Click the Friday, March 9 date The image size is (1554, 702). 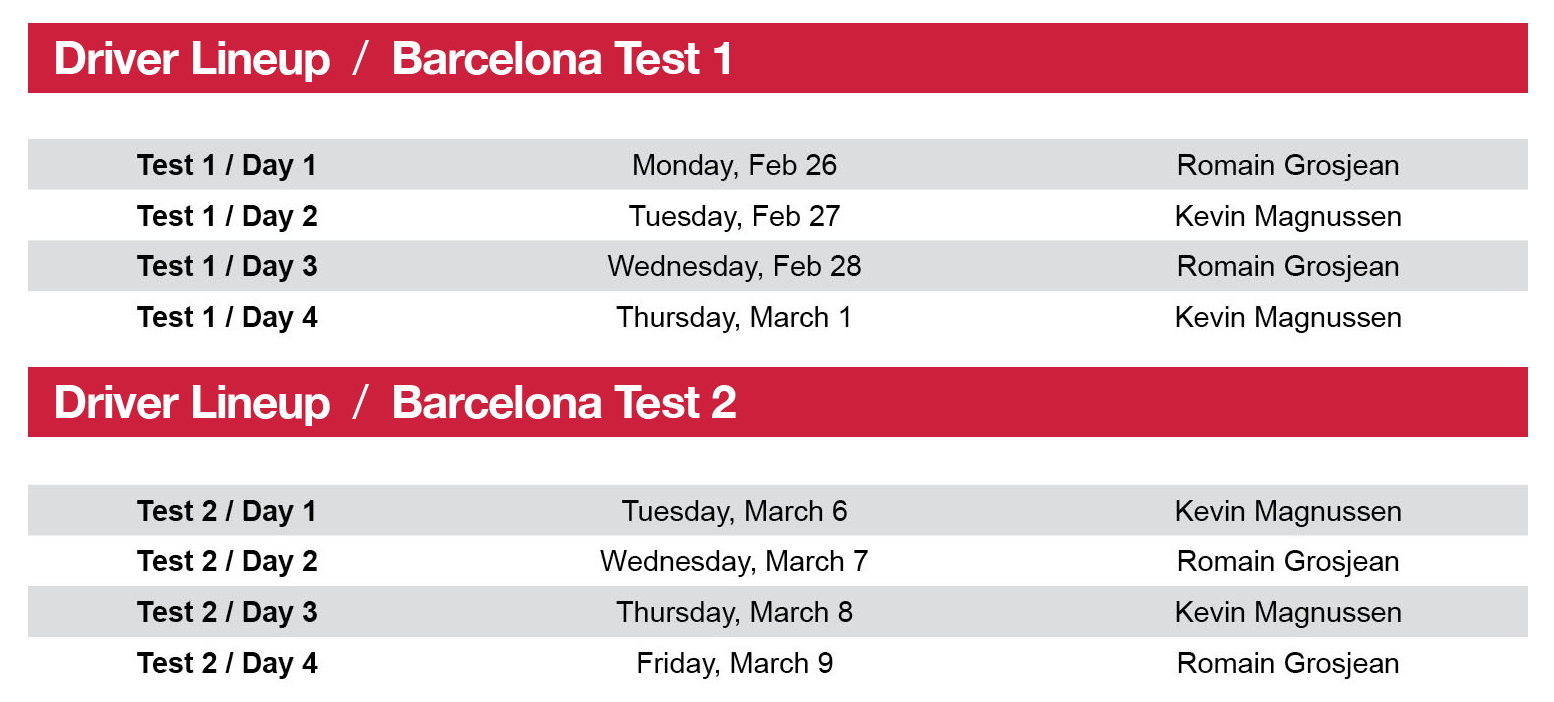click(734, 663)
